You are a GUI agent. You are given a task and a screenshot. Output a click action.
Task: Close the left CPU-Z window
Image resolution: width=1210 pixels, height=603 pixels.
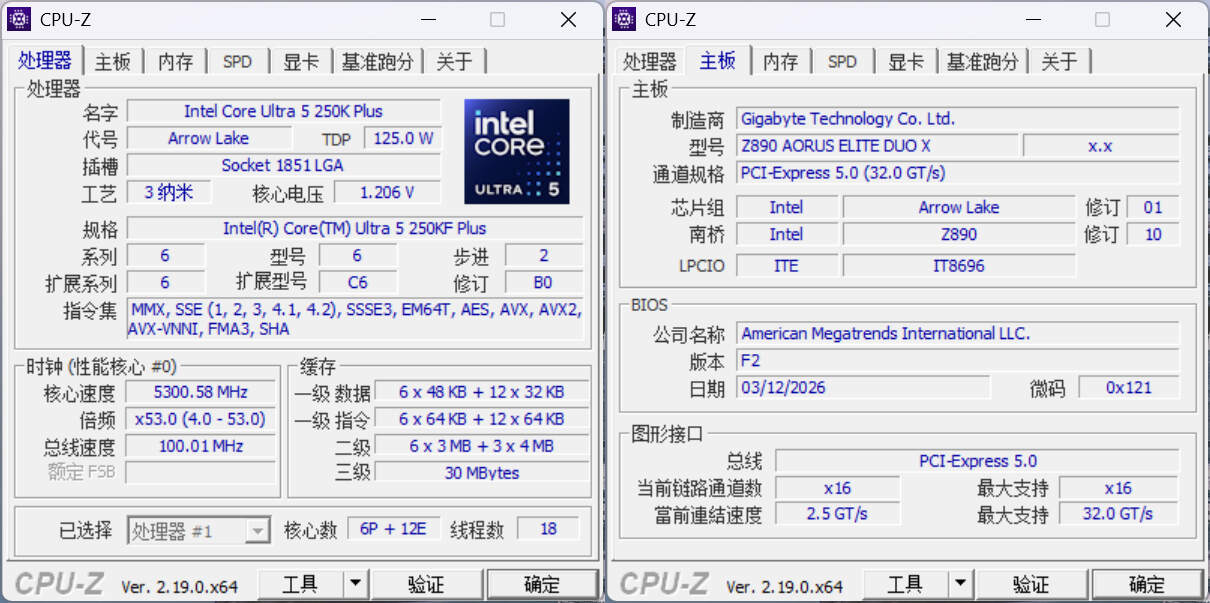[568, 19]
